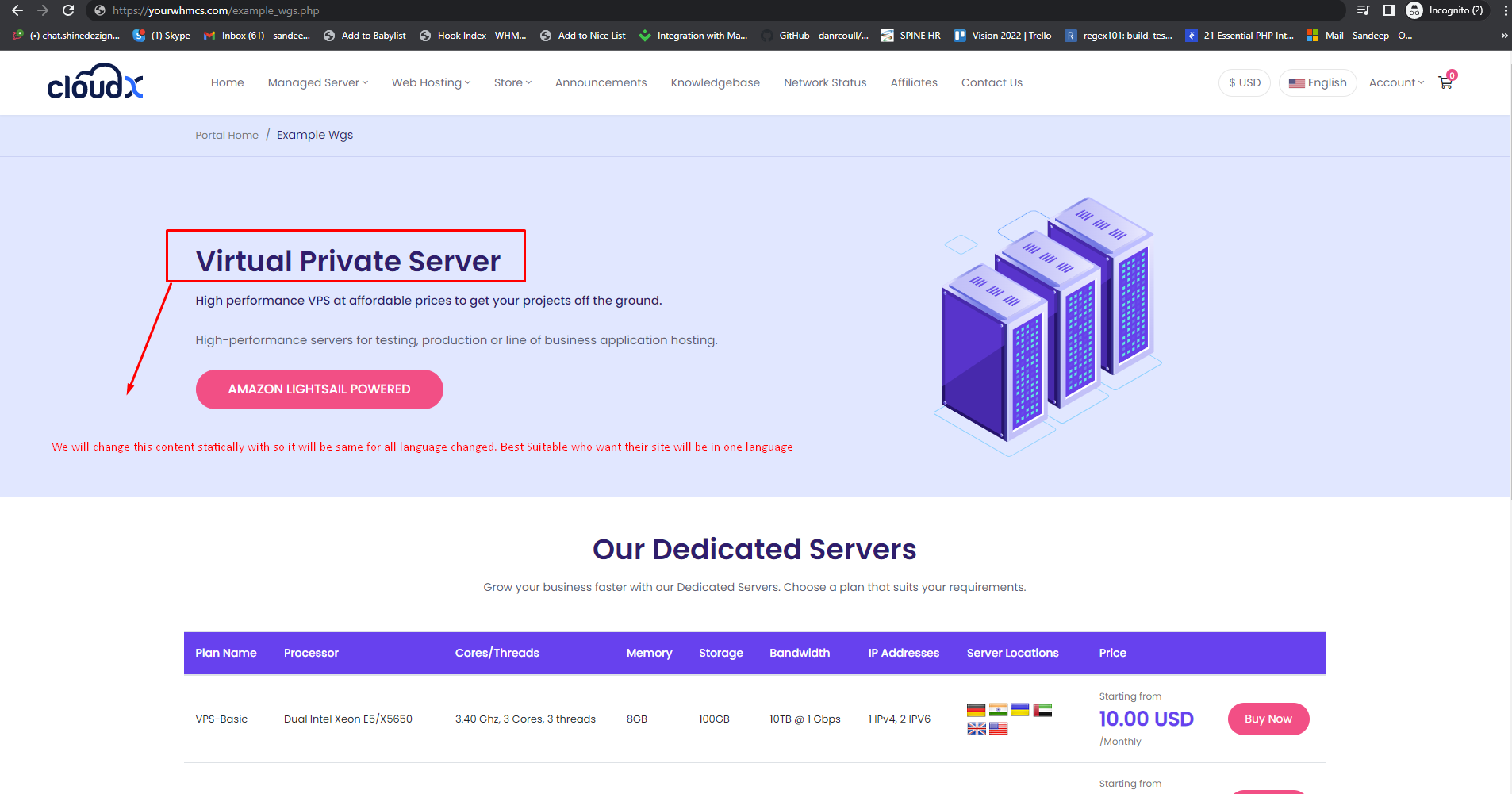Viewport: 1512px width, 794px height.
Task: Click the Portal Home breadcrumb link
Action: tap(227, 136)
